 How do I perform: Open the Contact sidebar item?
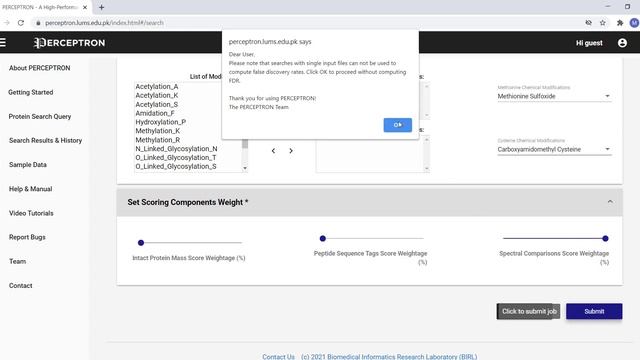pos(20,286)
